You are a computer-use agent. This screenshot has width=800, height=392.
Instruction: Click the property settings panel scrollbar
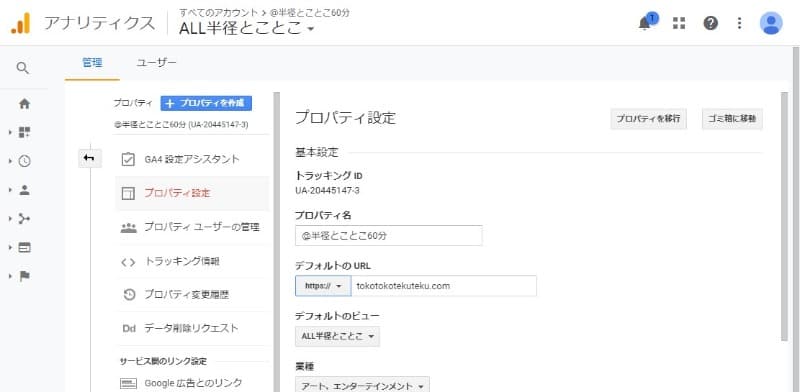[x=784, y=216]
